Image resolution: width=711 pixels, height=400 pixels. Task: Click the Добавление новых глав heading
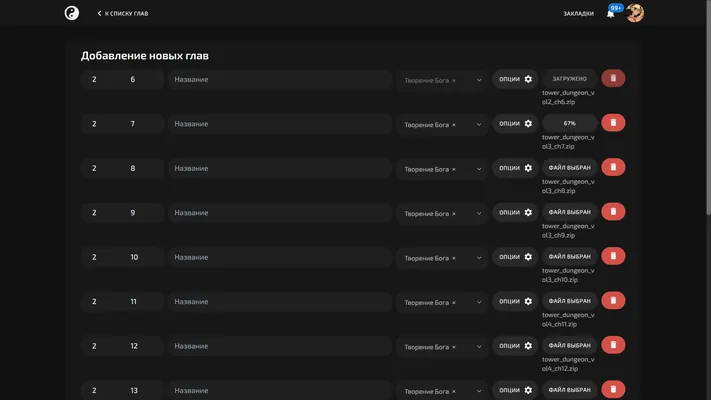(x=145, y=56)
